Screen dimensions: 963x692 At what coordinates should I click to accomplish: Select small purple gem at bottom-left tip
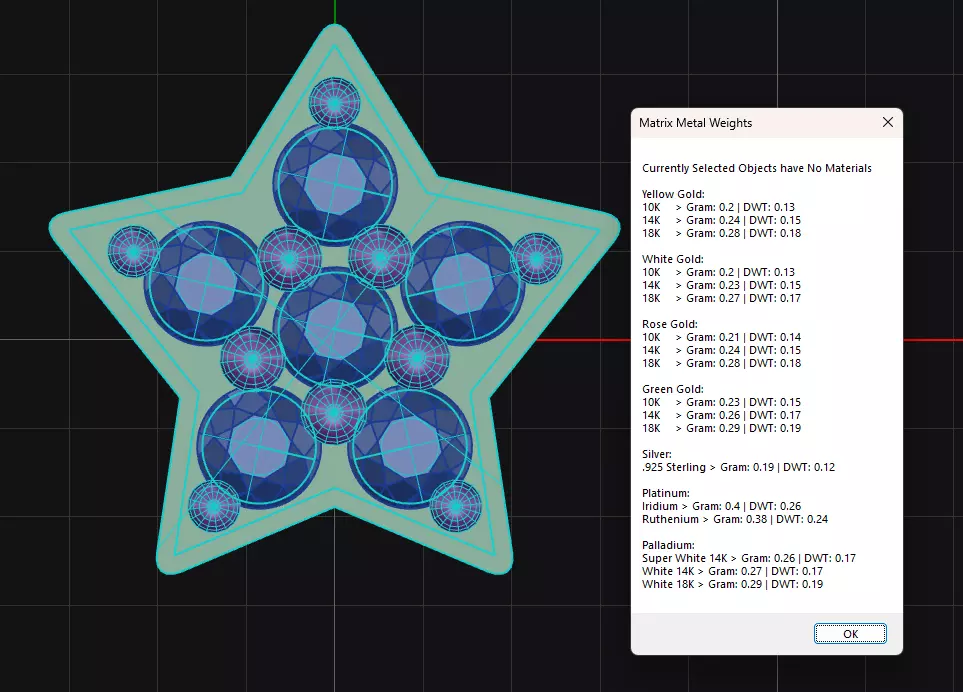click(x=213, y=507)
